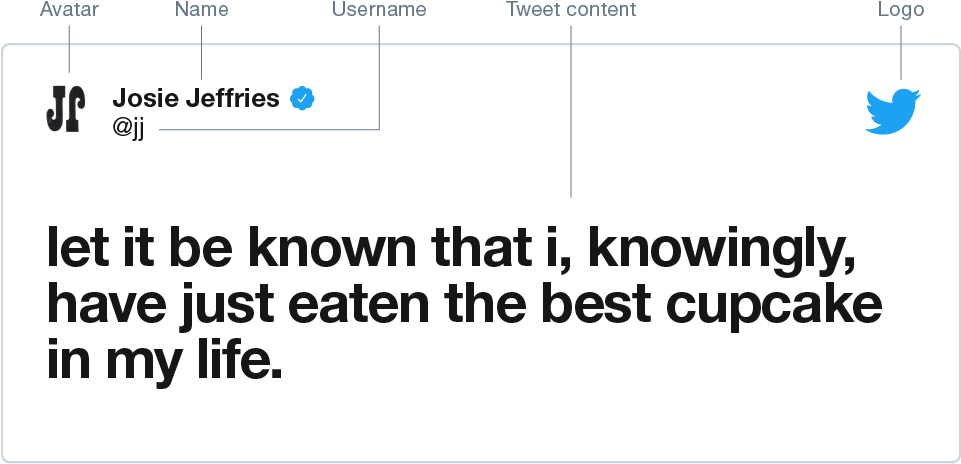The height and width of the screenshot is (464, 961).
Task: Click the word "eaten" in the tweet
Action: coord(359,306)
